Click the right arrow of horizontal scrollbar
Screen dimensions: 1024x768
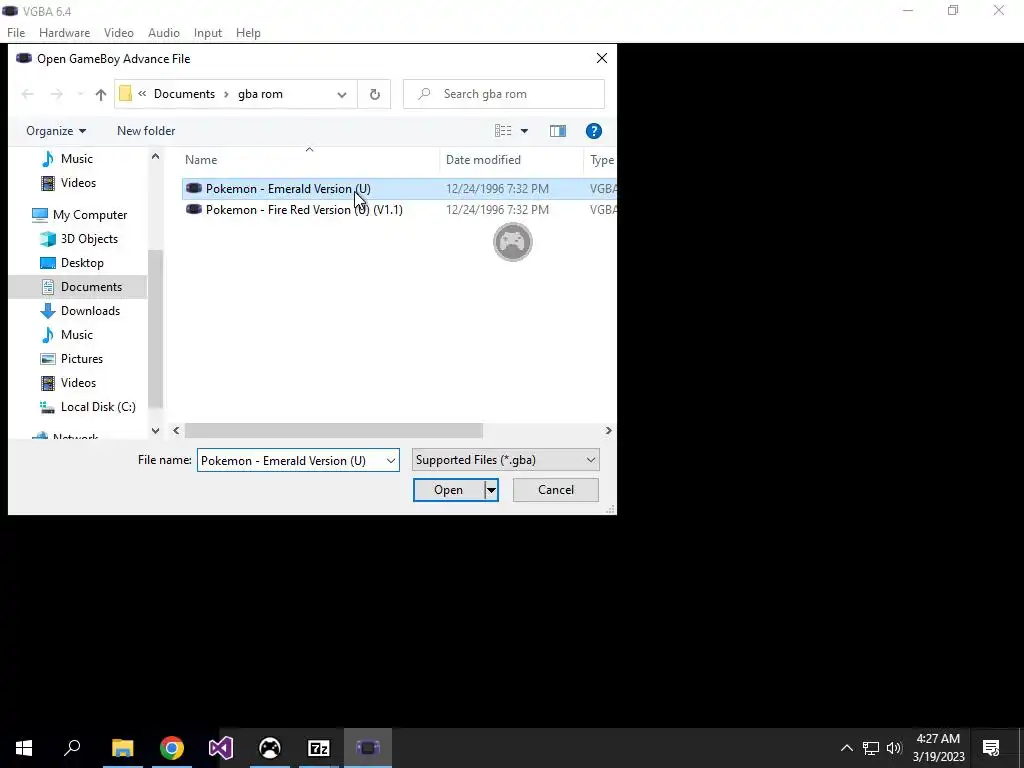point(608,430)
